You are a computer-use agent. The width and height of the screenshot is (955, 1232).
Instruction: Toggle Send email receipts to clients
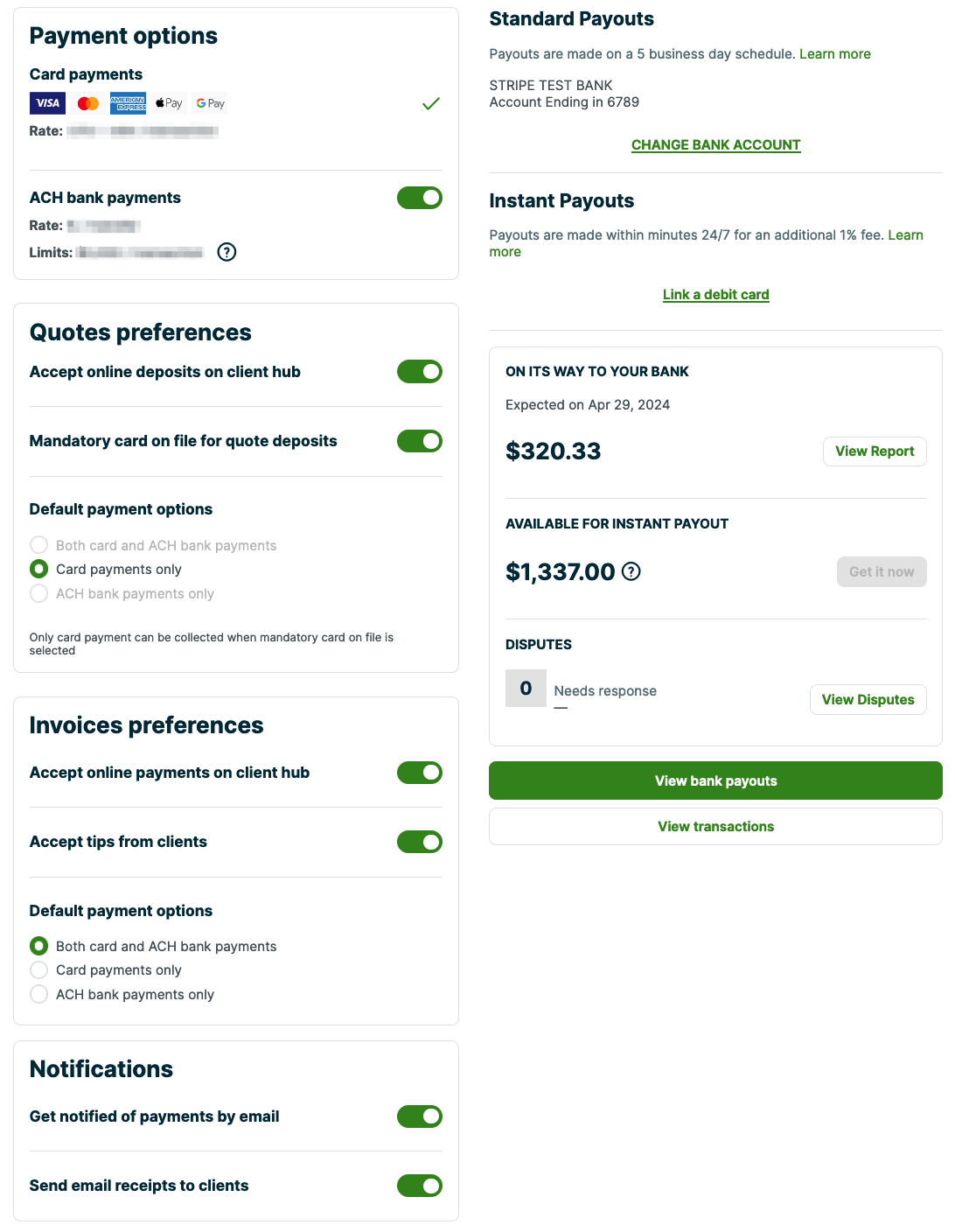pyautogui.click(x=420, y=1186)
